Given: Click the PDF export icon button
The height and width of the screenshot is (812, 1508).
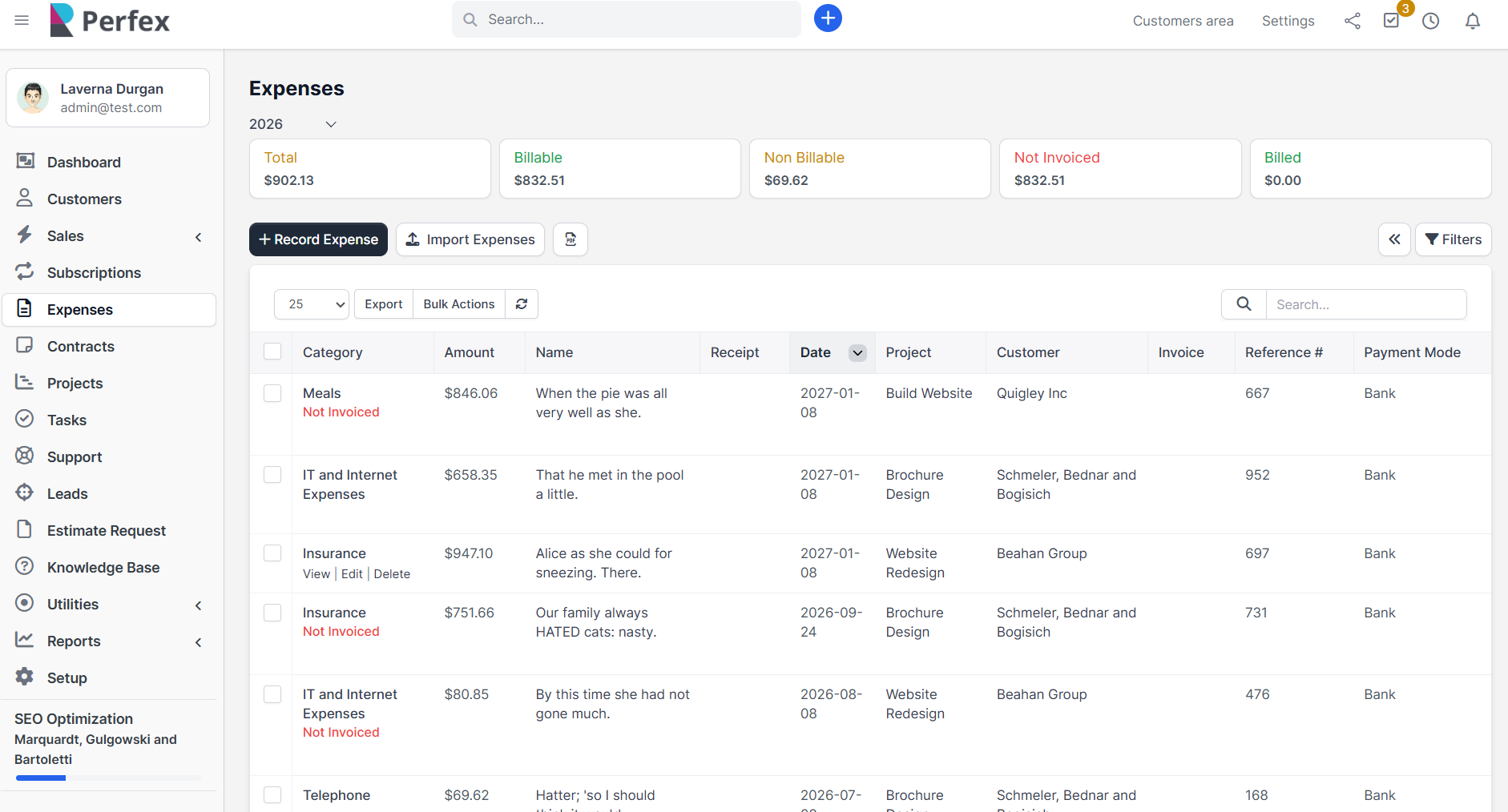Looking at the screenshot, I should click(x=571, y=239).
